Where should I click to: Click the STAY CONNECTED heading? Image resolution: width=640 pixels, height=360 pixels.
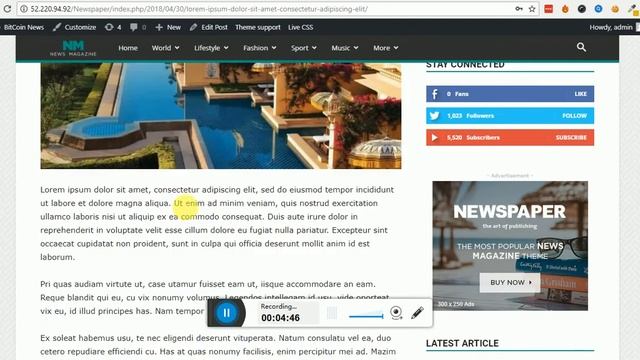(465, 65)
